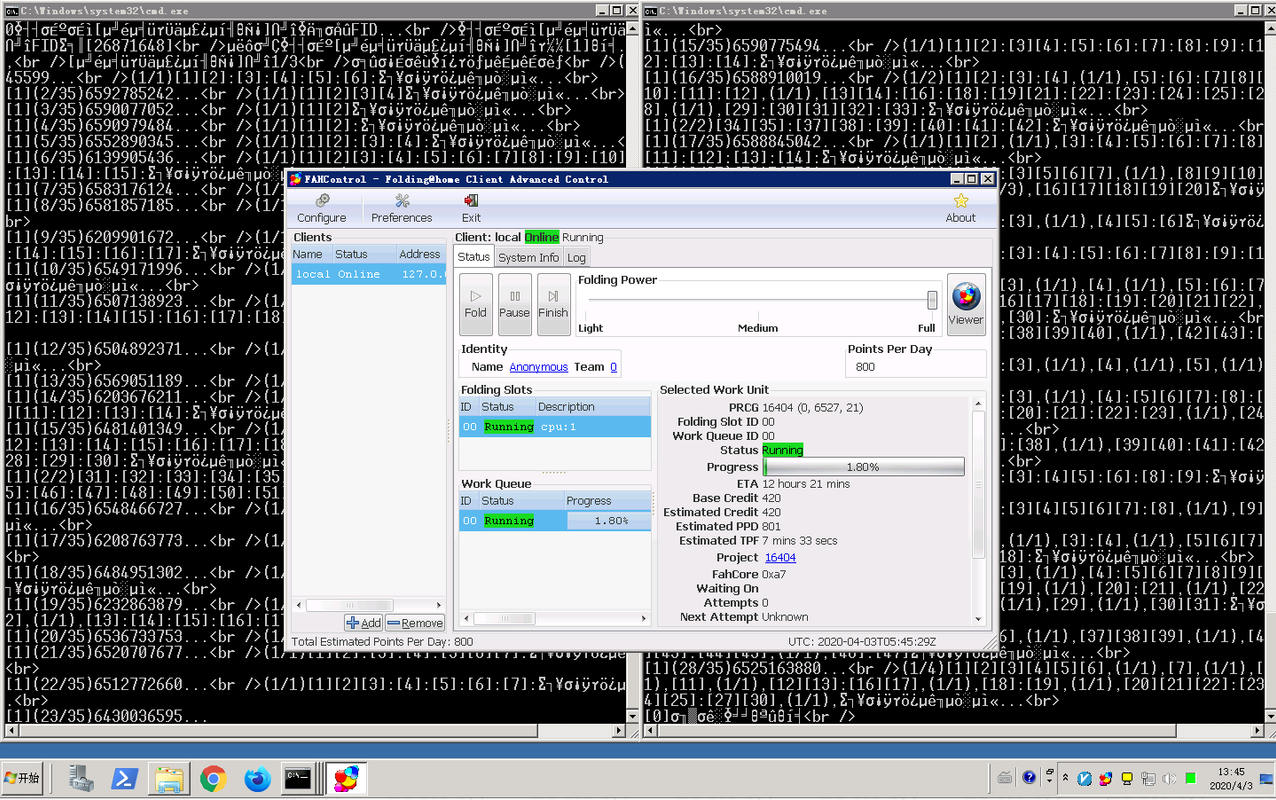Click the Folding Slots Description column header
Viewport: 1276px width, 800px height.
[x=593, y=407]
